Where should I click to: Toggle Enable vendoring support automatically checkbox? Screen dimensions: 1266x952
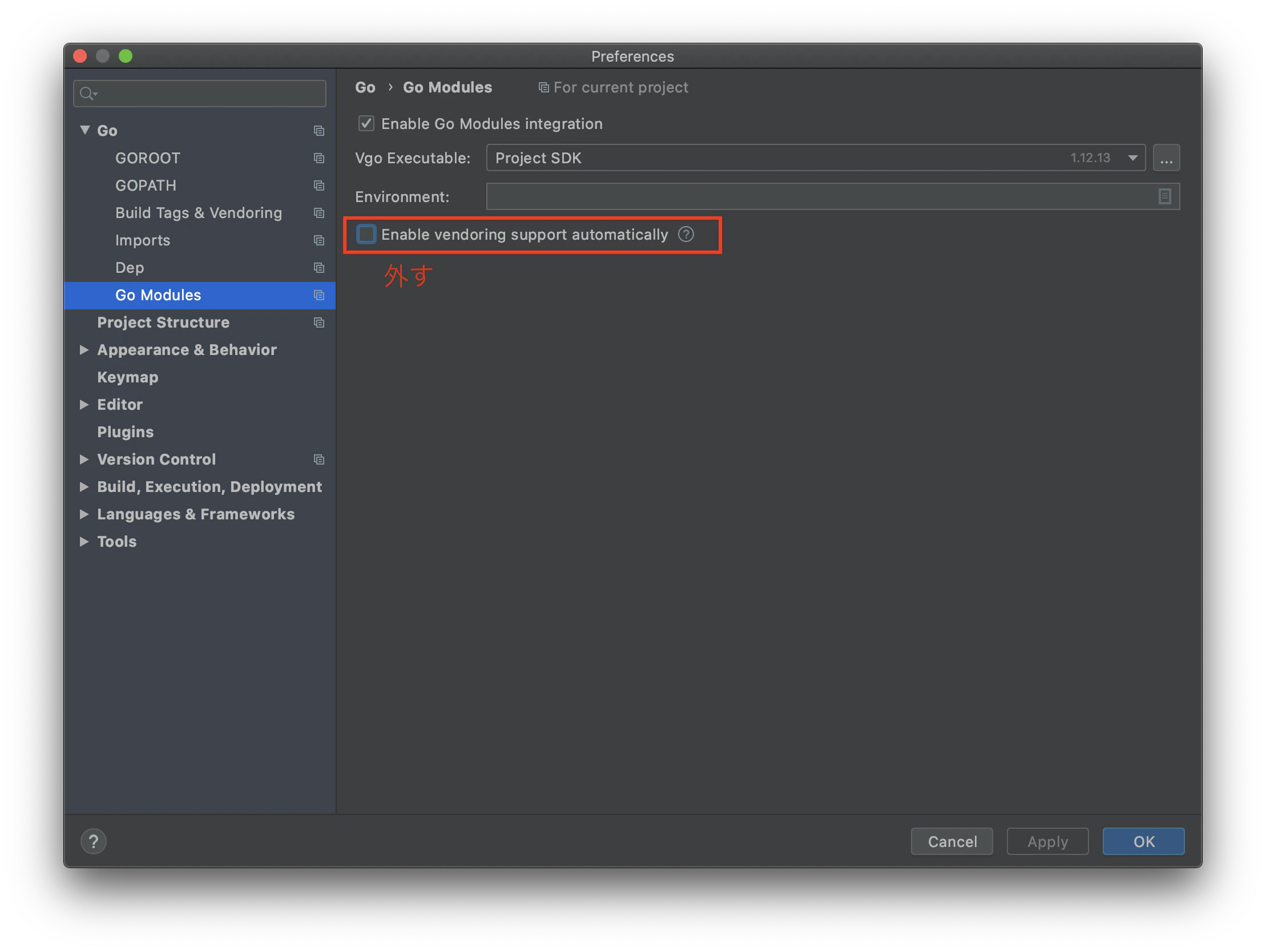pos(366,234)
